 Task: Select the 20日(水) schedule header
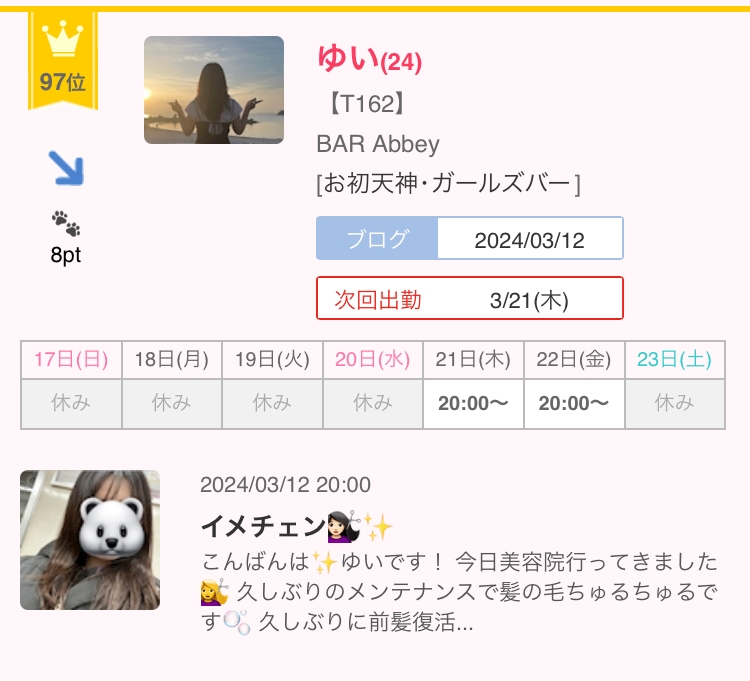point(373,360)
